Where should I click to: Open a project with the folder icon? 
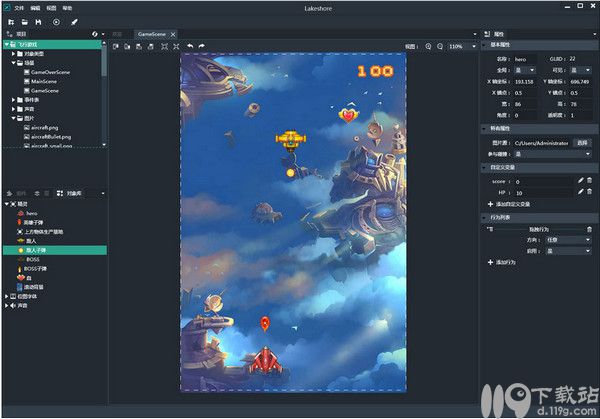(24, 22)
